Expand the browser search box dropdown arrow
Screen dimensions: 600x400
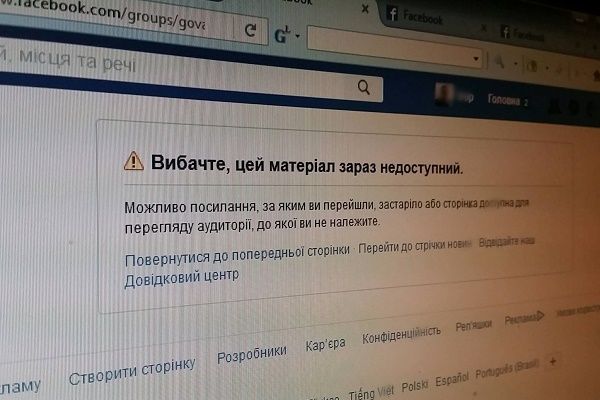[476, 59]
